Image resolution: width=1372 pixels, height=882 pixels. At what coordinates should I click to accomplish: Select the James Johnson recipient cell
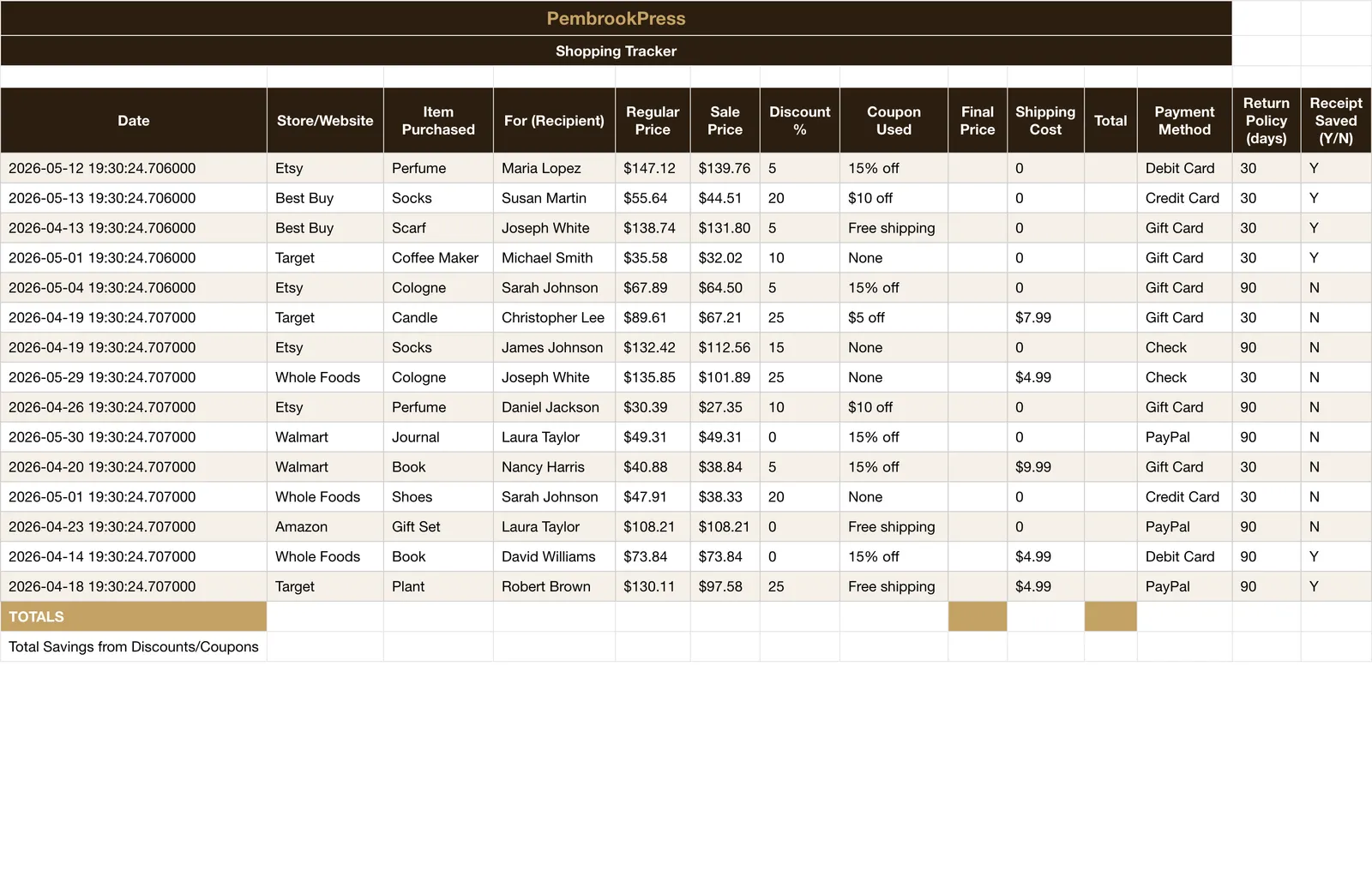[x=554, y=347]
